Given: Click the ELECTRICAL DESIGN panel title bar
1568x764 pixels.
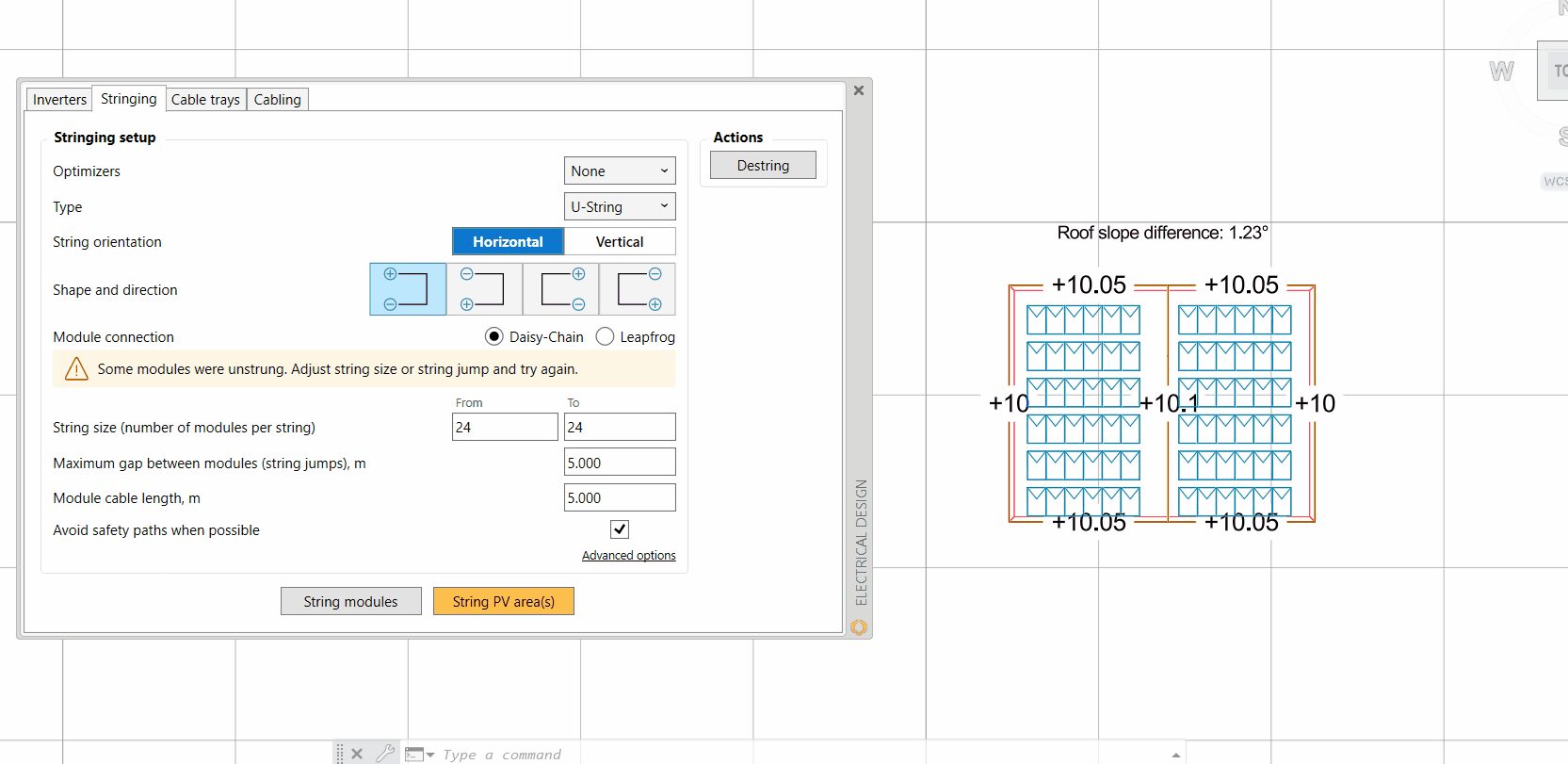Looking at the screenshot, I should click(860, 542).
